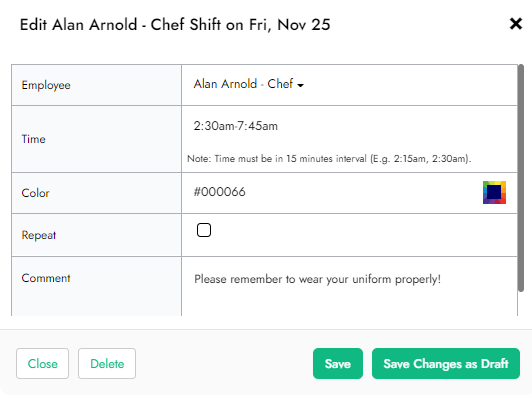Dismiss the dialog with the X icon
The height and width of the screenshot is (395, 532).
(516, 24)
